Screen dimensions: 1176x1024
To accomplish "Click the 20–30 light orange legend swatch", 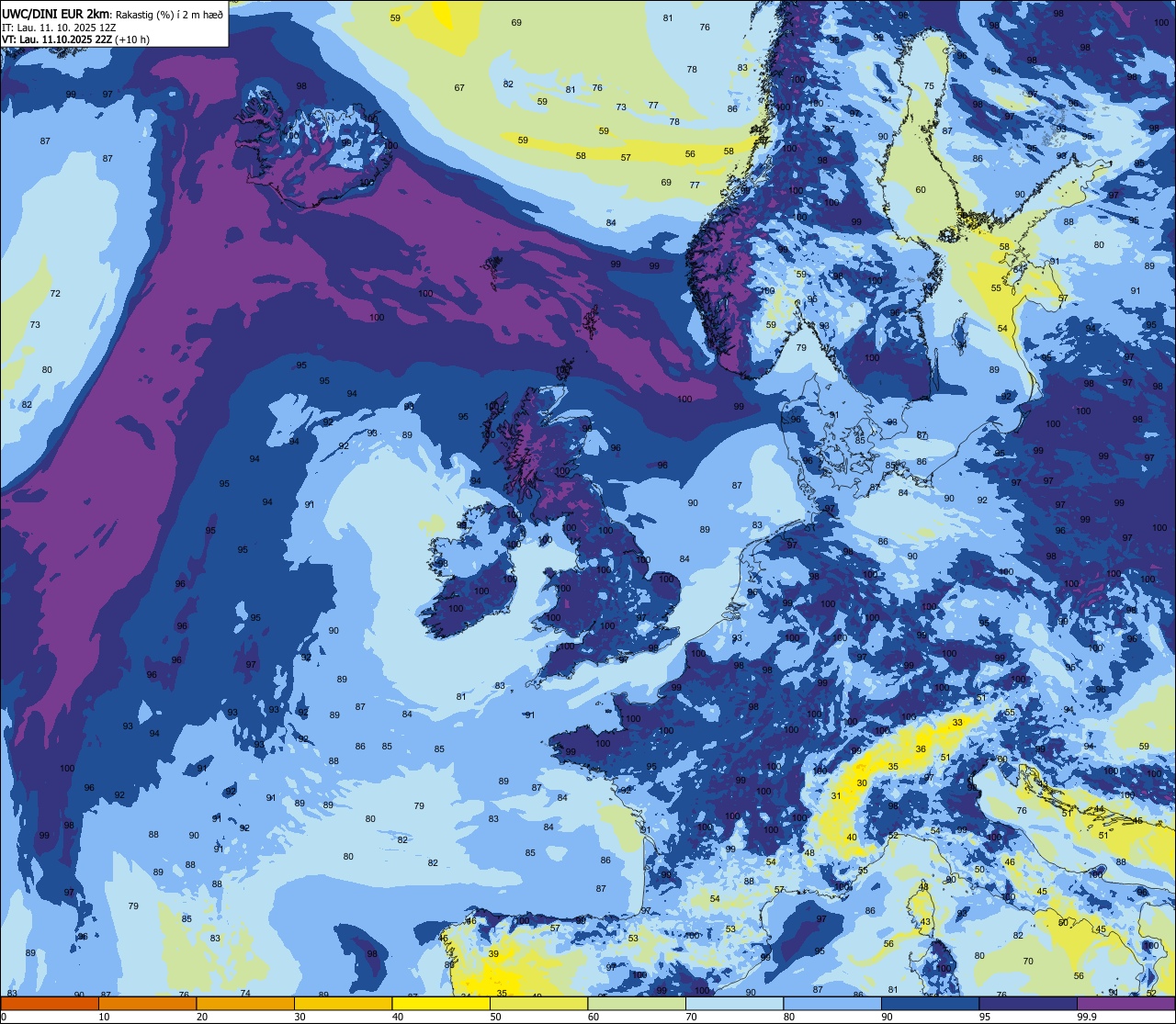I will point(245,1004).
